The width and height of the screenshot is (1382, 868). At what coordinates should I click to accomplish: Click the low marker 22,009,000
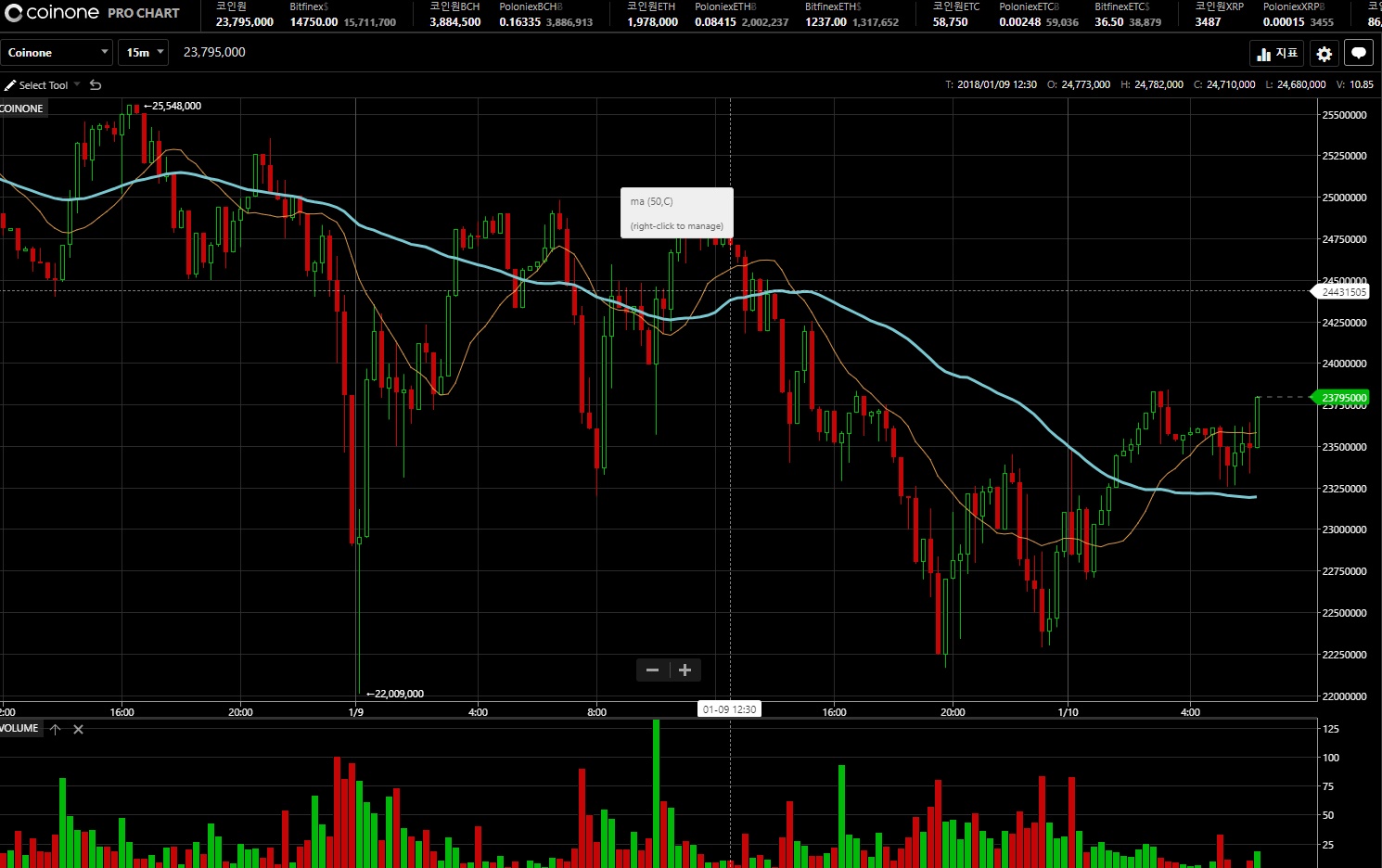coord(395,694)
